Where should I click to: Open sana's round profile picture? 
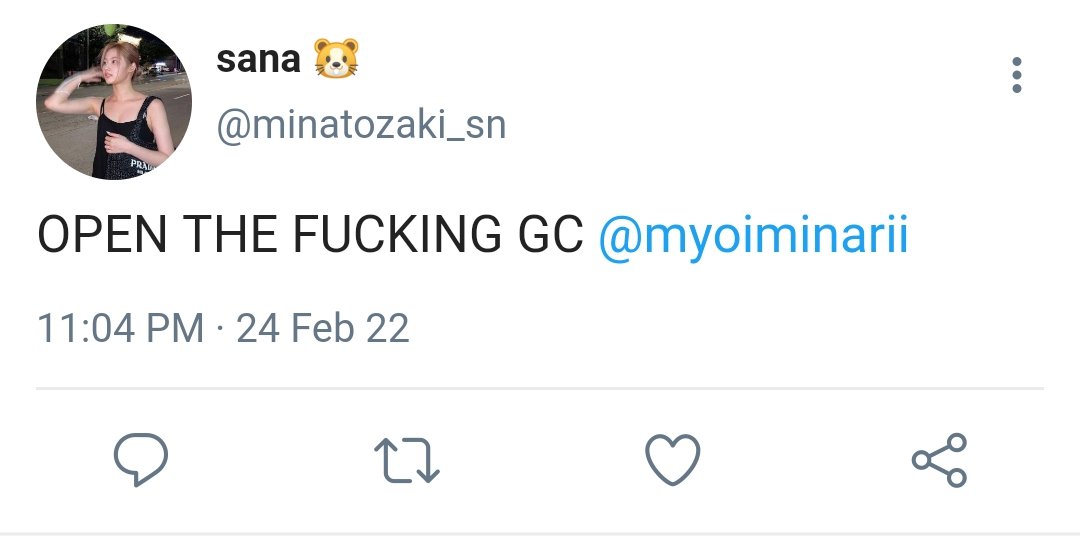[114, 102]
